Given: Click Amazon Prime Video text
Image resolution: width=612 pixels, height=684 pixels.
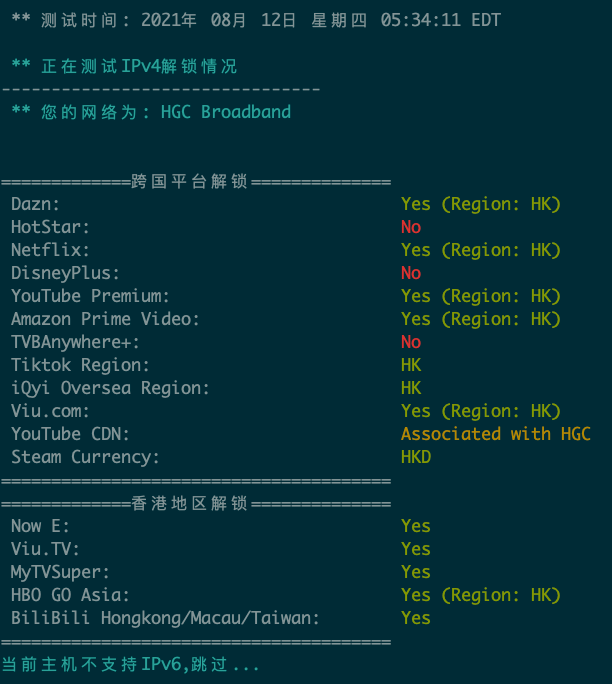Looking at the screenshot, I should pos(105,319).
